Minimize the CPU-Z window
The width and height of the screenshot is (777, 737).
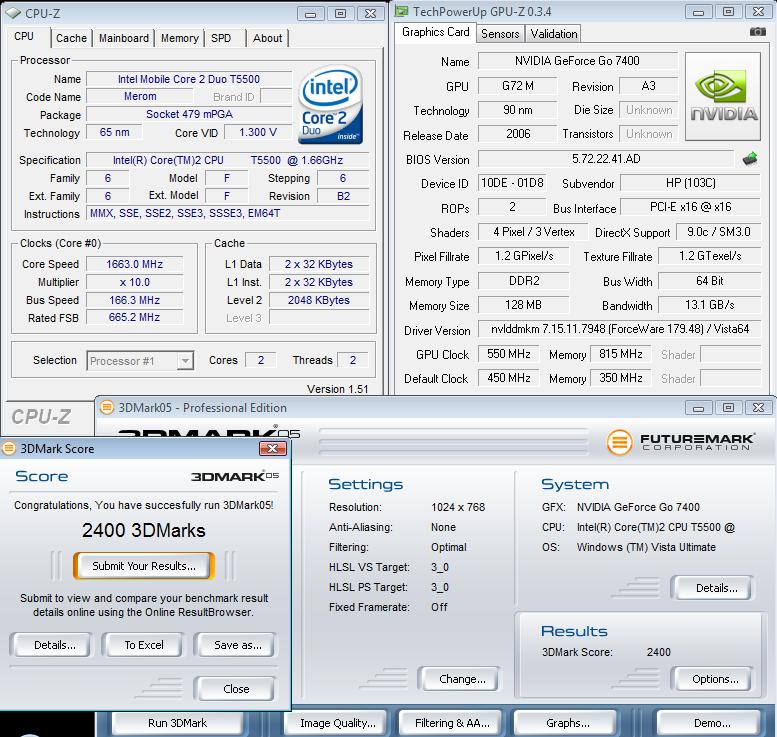(311, 14)
